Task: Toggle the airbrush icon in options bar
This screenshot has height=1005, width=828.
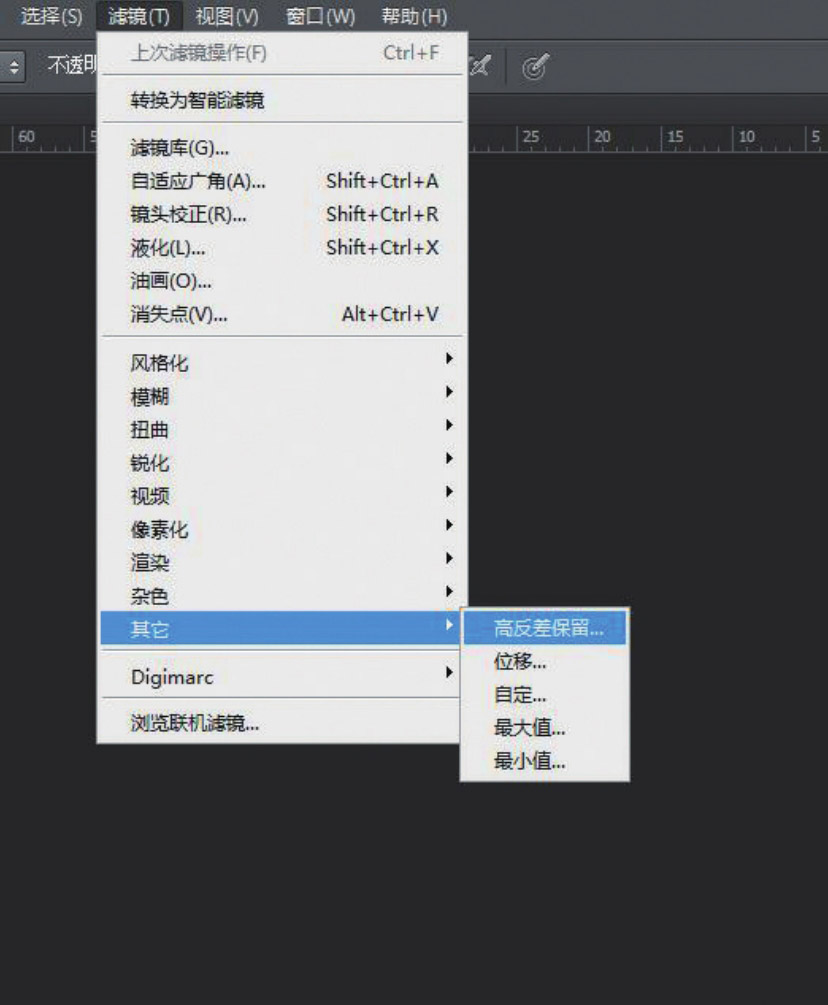Action: click(x=481, y=66)
